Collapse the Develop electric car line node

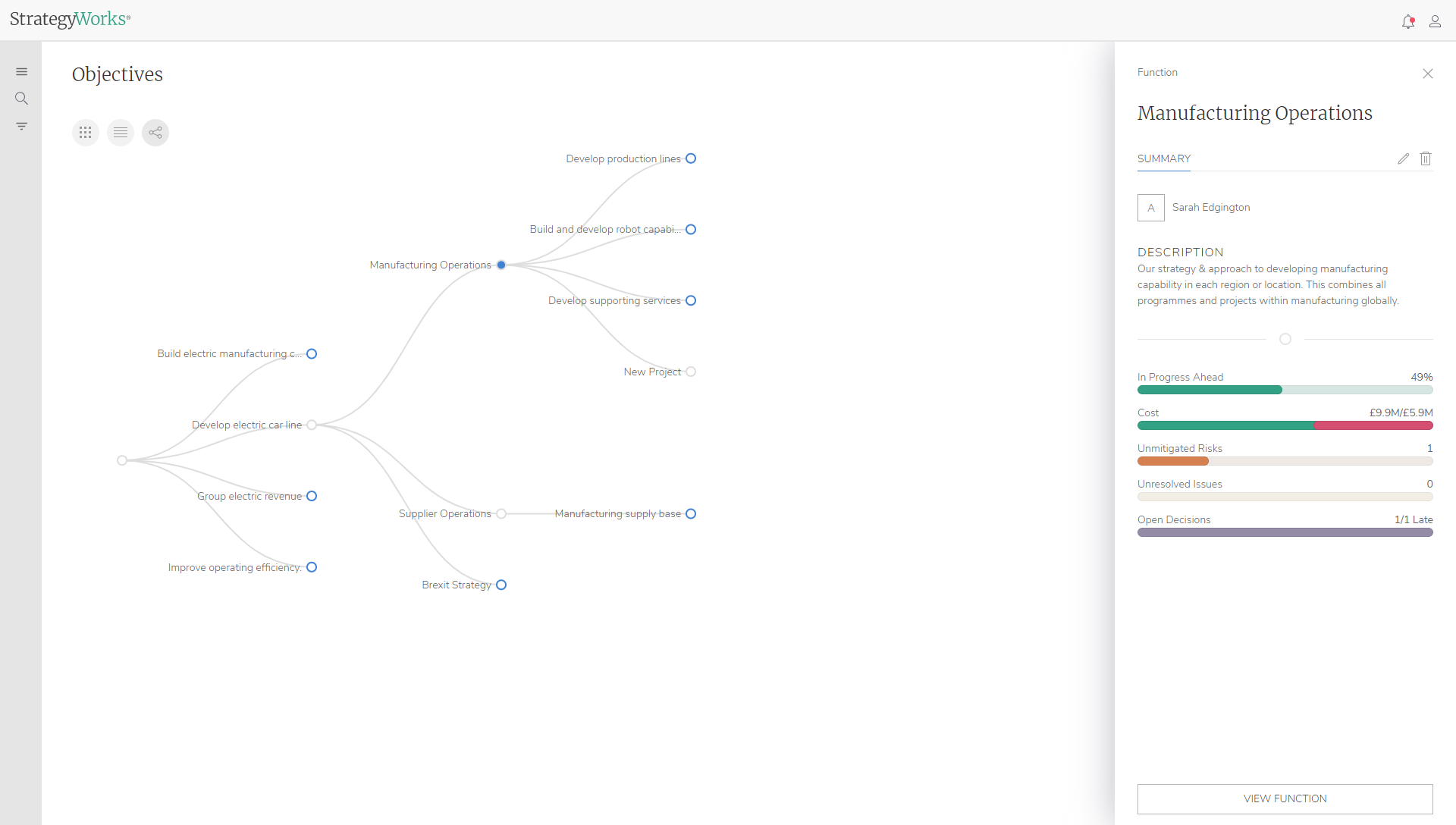312,425
